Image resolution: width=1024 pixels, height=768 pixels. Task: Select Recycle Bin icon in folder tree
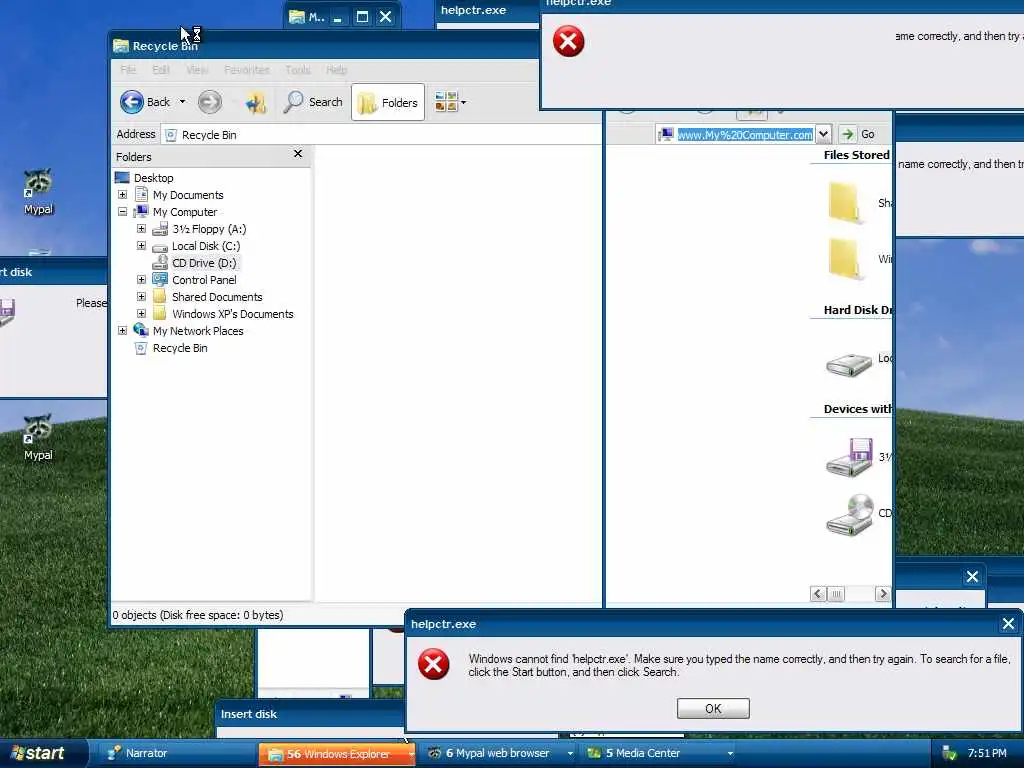[x=140, y=348]
